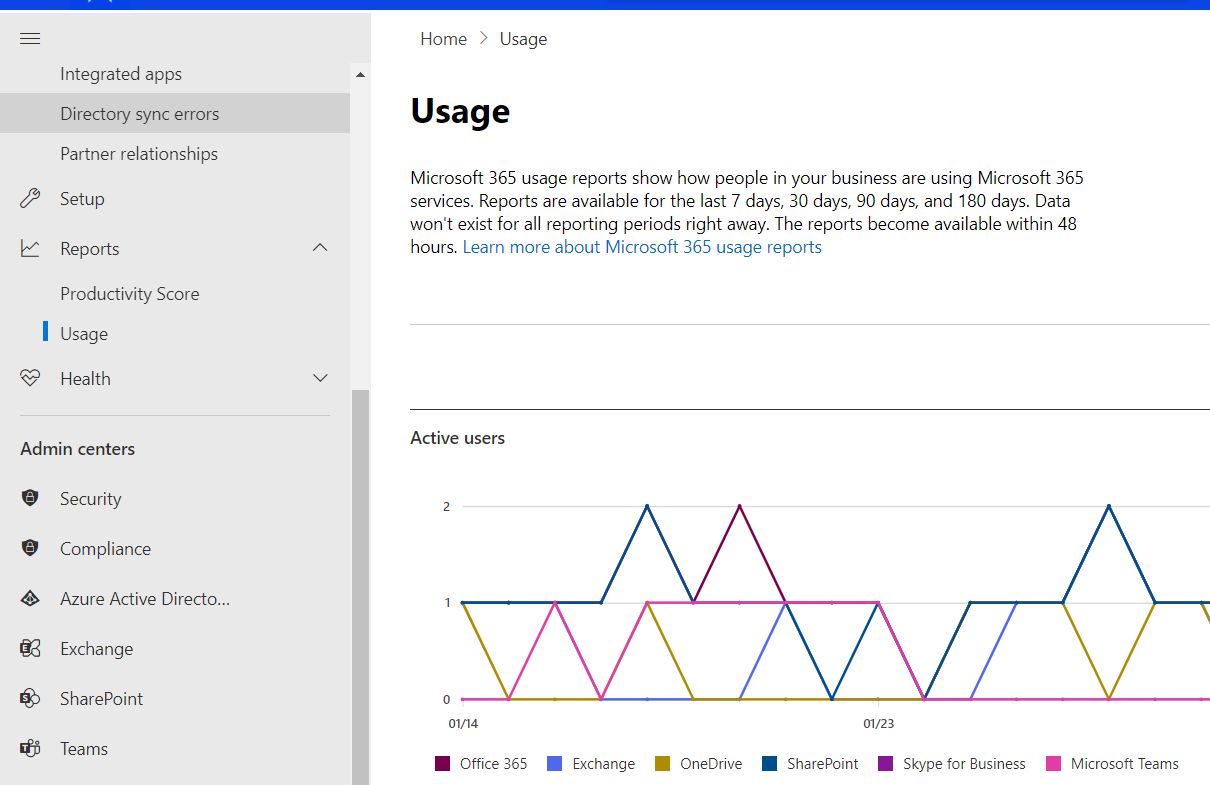Open Partner relationships page
Image resolution: width=1210 pixels, height=785 pixels.
click(x=139, y=154)
